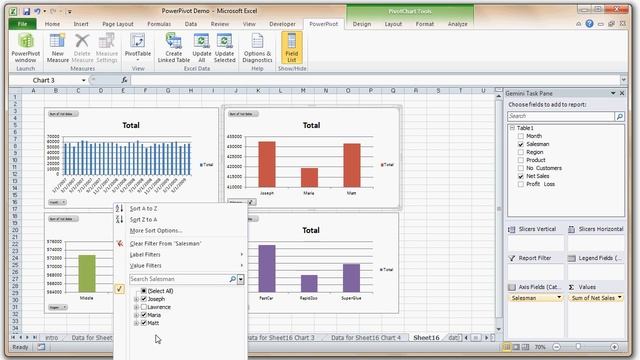
Task: Click the zoom slider handle
Action: click(x=578, y=347)
